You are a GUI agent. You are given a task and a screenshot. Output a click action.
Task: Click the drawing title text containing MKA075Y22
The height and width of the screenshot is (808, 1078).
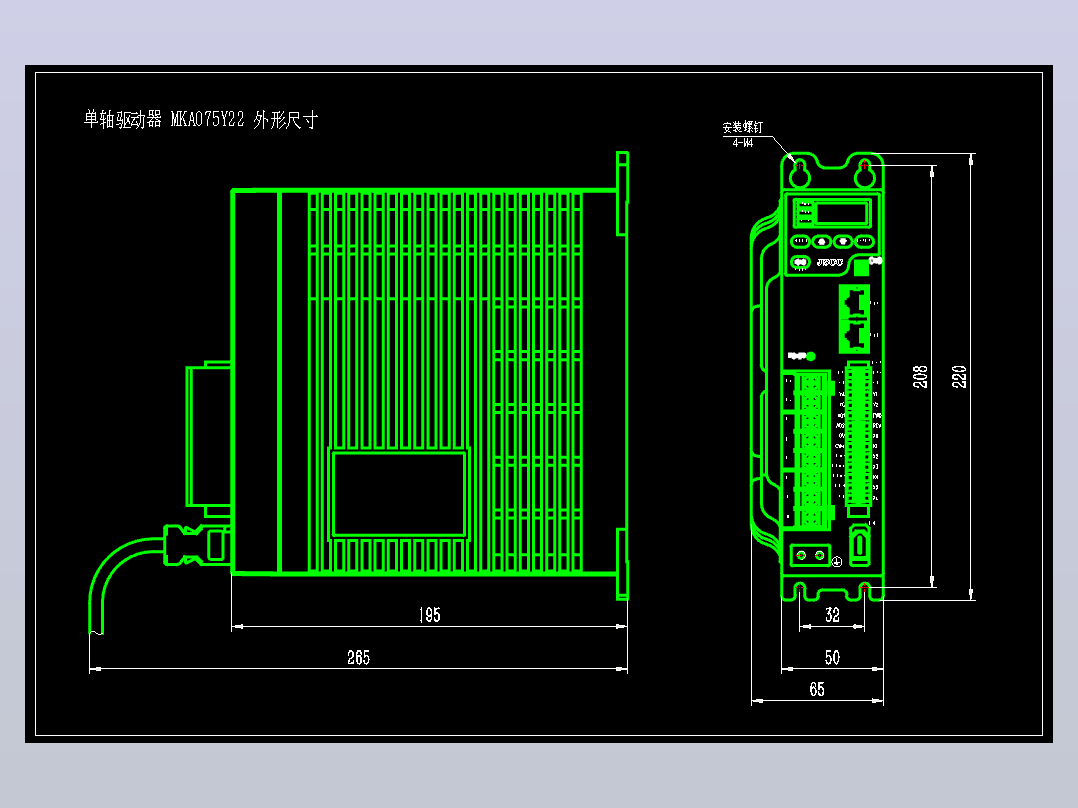pos(201,120)
